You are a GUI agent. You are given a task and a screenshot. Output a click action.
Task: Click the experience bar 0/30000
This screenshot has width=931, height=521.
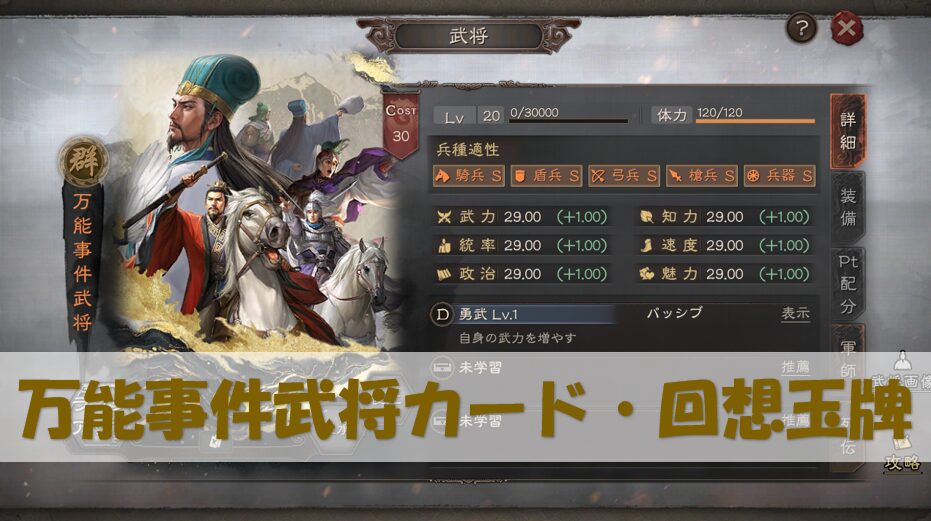pos(568,115)
